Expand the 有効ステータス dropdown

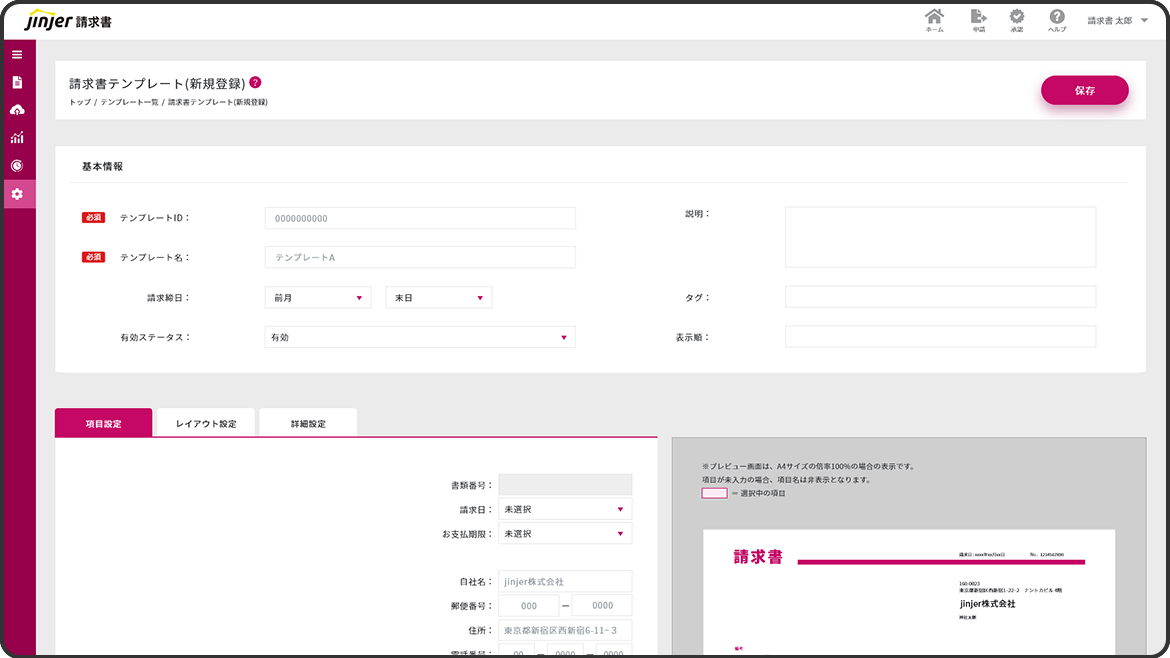[420, 338]
